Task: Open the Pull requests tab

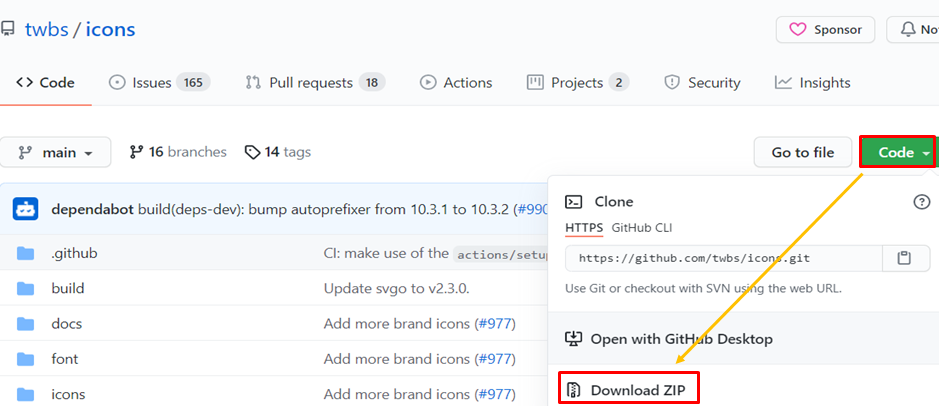Action: coord(315,83)
